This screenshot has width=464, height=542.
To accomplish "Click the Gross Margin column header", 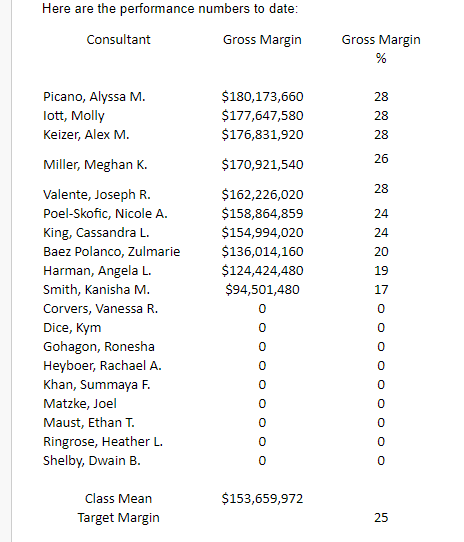I will click(x=262, y=40).
